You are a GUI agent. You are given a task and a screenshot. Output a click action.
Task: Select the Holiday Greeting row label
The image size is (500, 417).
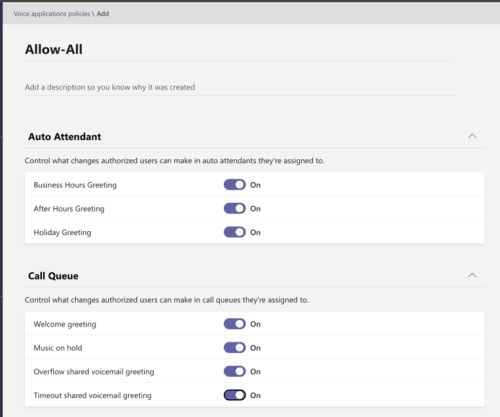point(62,232)
